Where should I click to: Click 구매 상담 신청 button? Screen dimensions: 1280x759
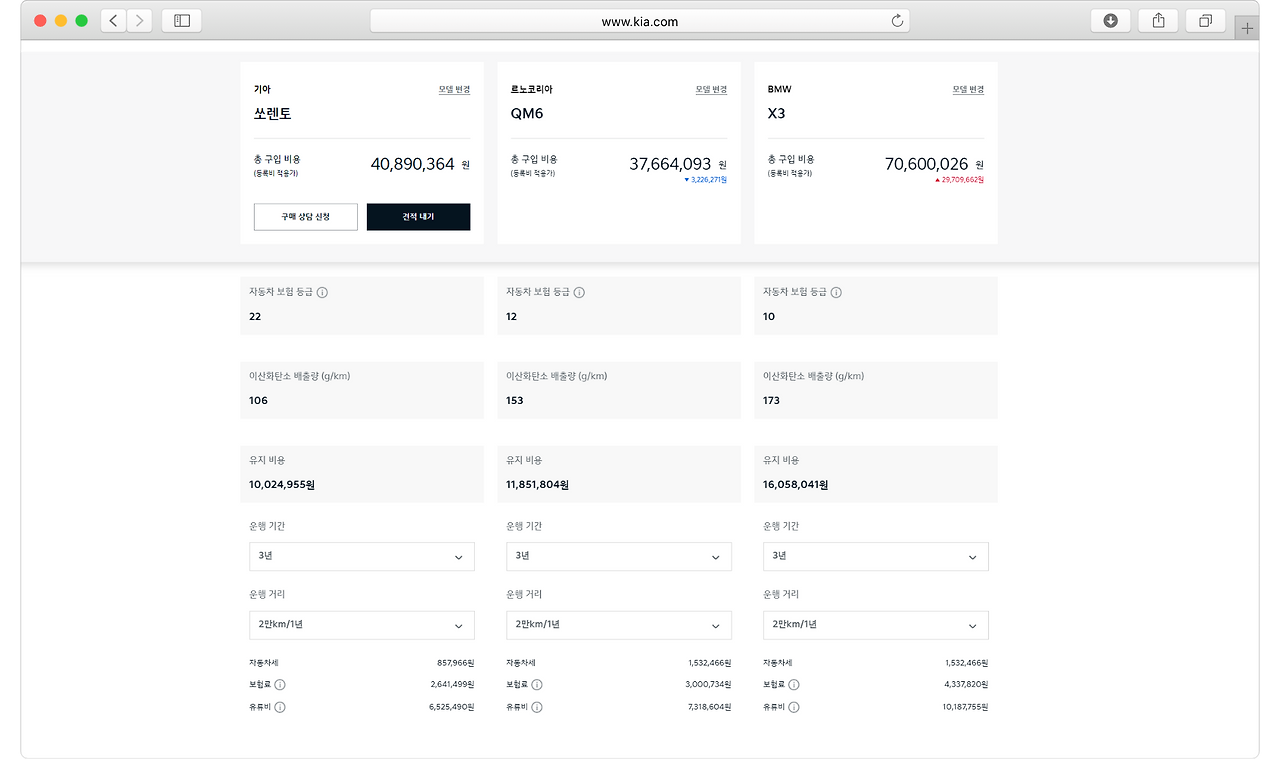pyautogui.click(x=306, y=217)
